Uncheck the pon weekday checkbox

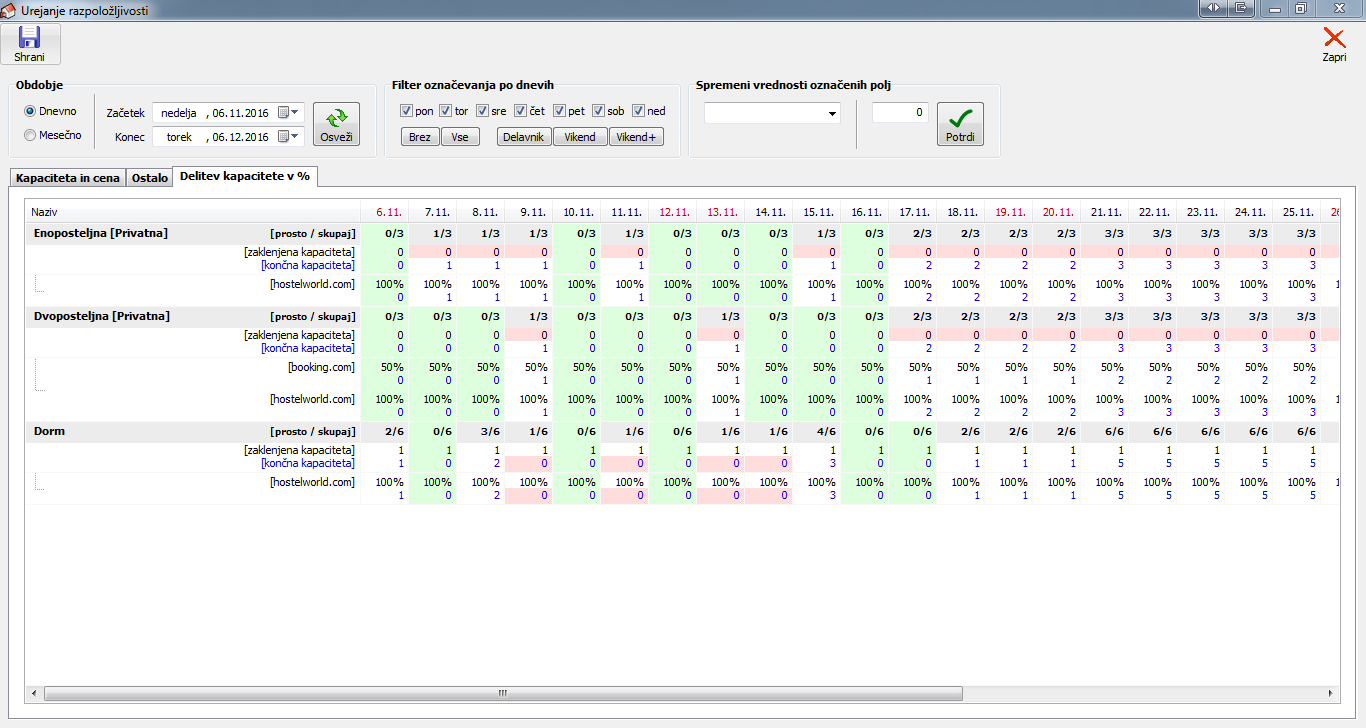click(406, 111)
